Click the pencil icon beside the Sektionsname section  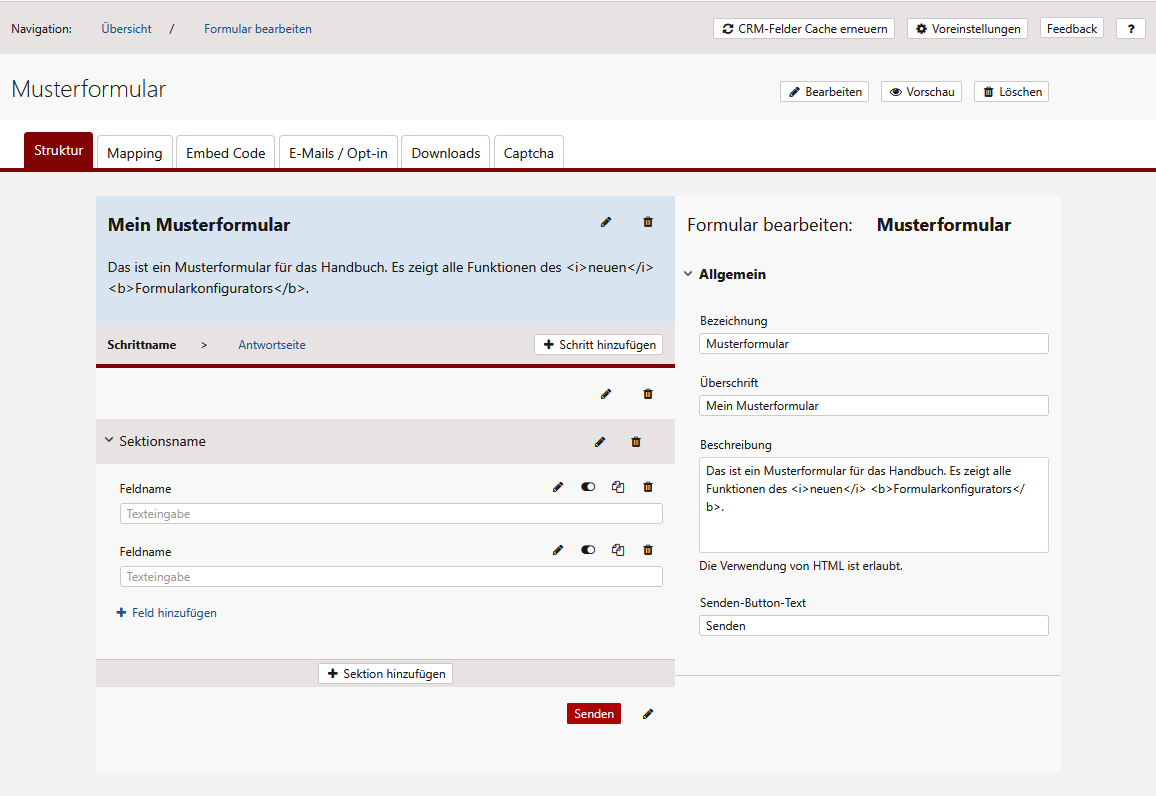pos(600,441)
